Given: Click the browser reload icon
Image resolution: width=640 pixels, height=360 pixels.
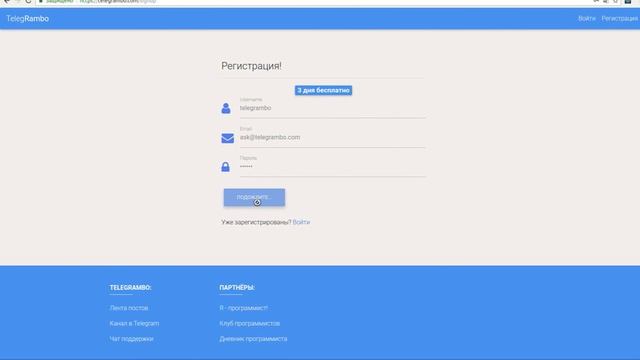Looking at the screenshot, I should [x=28, y=1].
